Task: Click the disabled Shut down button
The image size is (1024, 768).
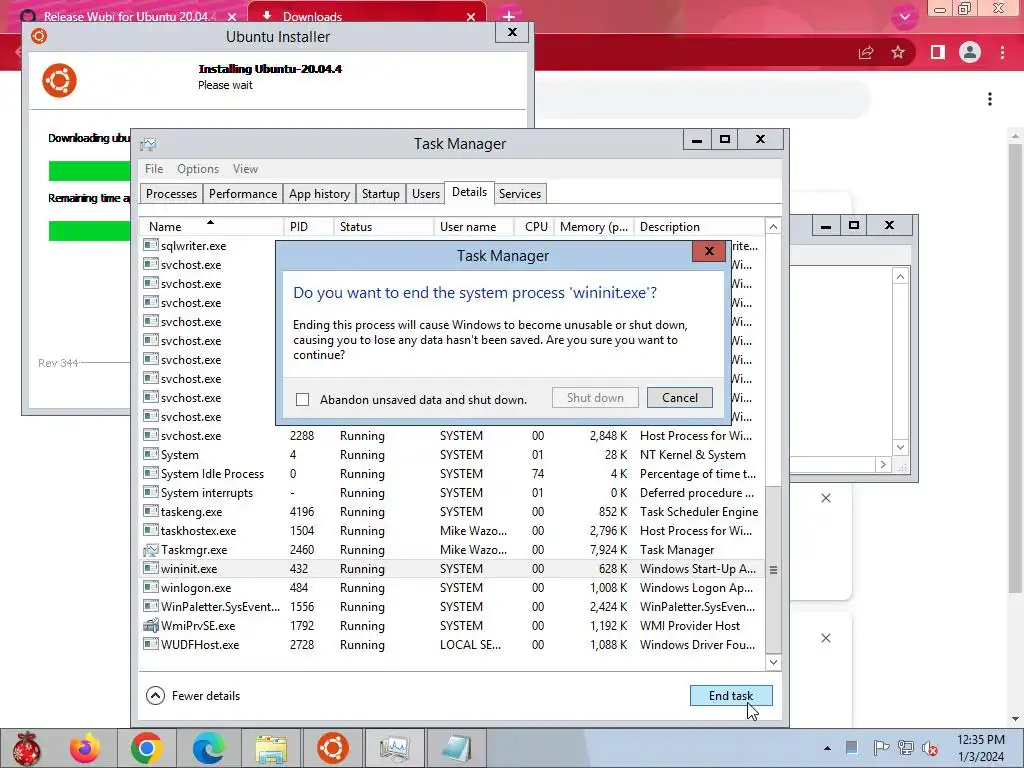Action: tap(595, 398)
